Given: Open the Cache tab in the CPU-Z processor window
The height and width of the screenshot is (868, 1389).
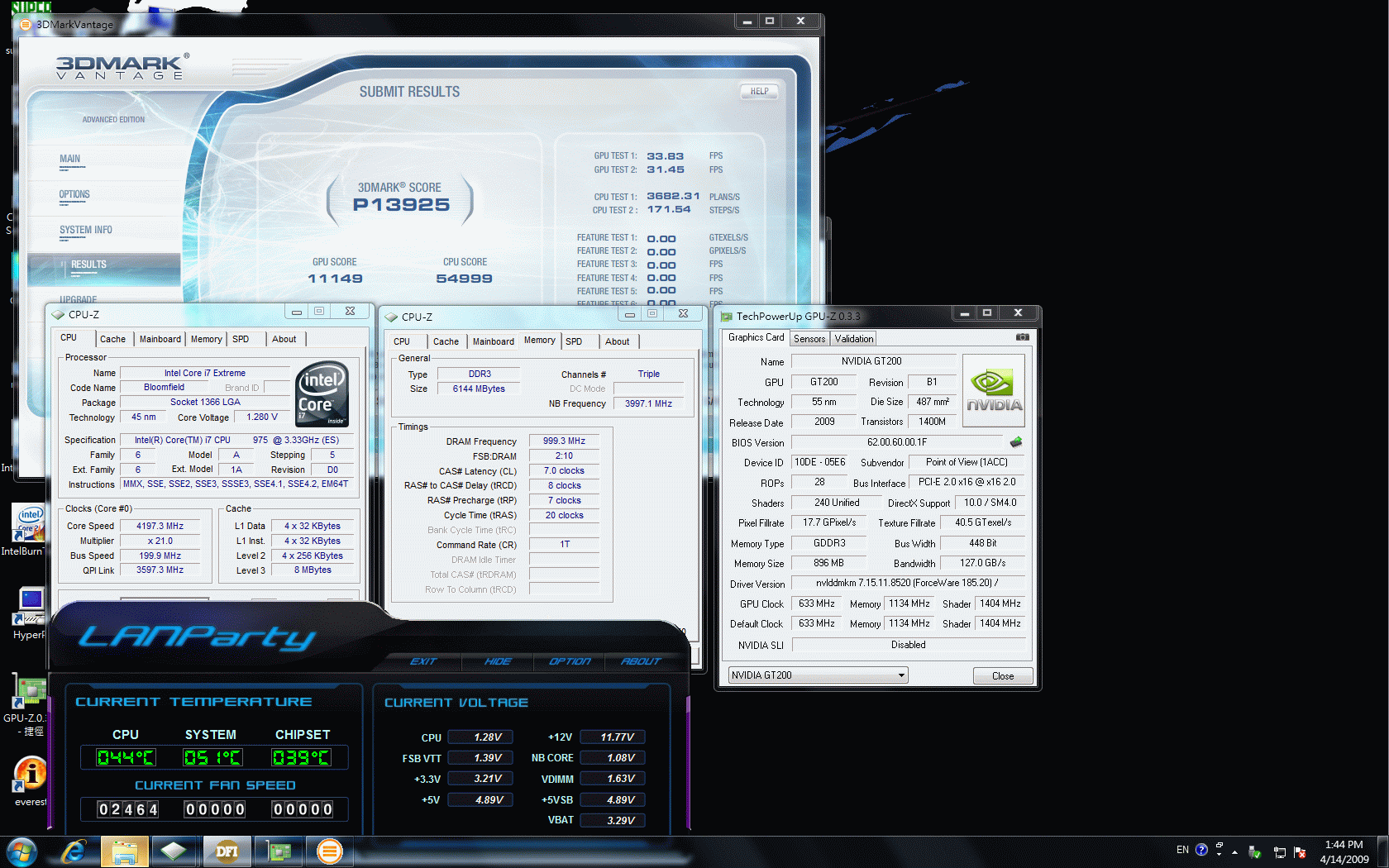Looking at the screenshot, I should pos(112,339).
